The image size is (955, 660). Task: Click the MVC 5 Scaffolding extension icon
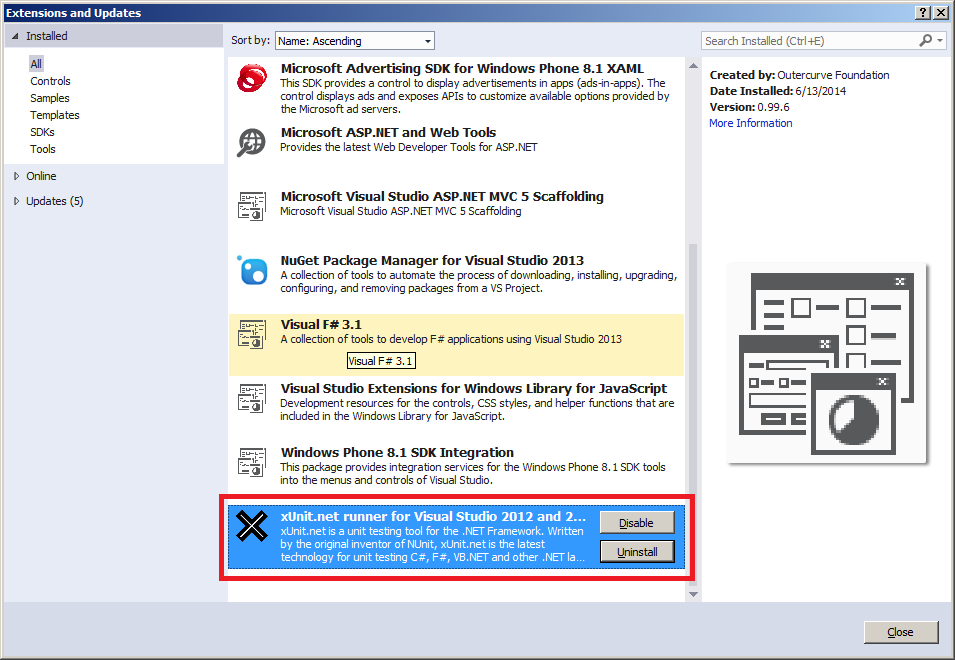pyautogui.click(x=251, y=205)
